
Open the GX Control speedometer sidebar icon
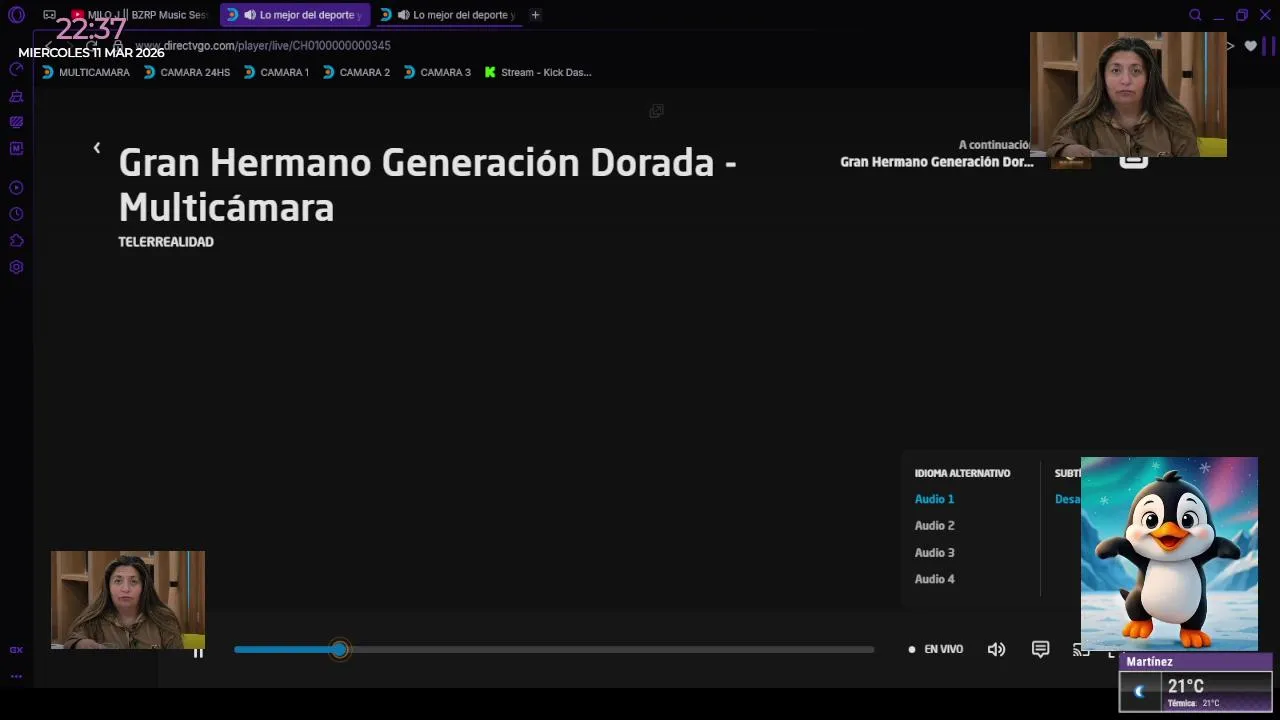pyautogui.click(x=16, y=69)
